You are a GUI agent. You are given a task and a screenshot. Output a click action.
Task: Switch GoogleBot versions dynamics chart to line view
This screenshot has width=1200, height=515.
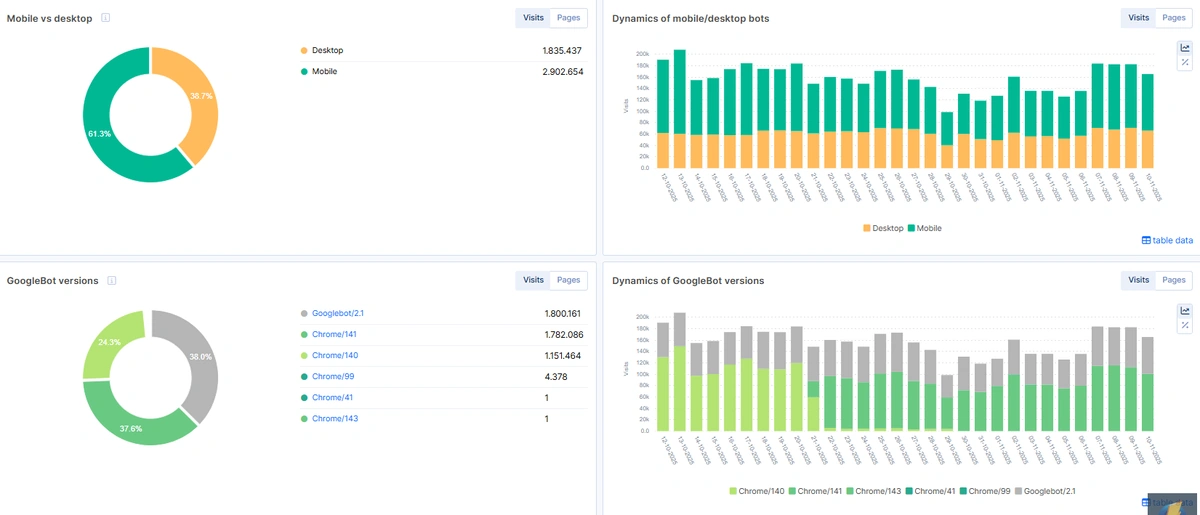click(x=1185, y=311)
